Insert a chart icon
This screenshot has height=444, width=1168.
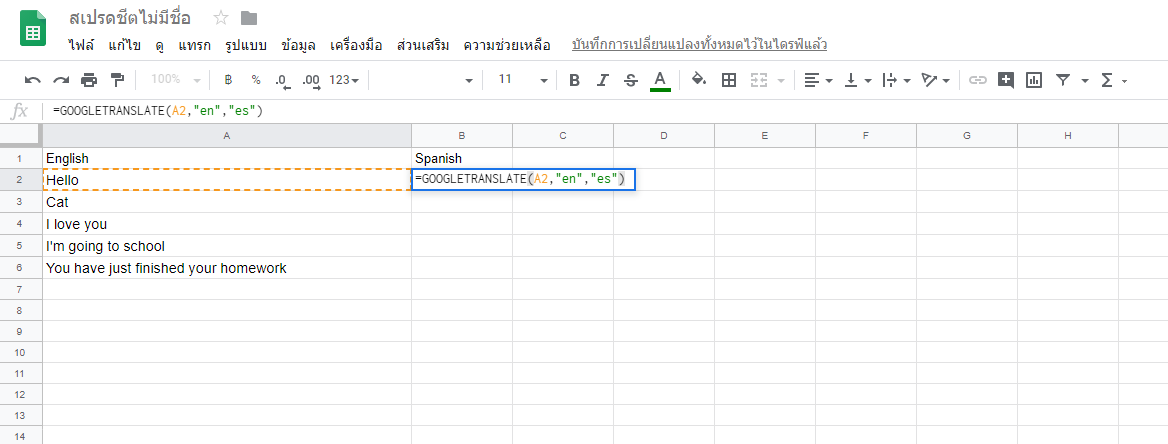click(x=1034, y=80)
